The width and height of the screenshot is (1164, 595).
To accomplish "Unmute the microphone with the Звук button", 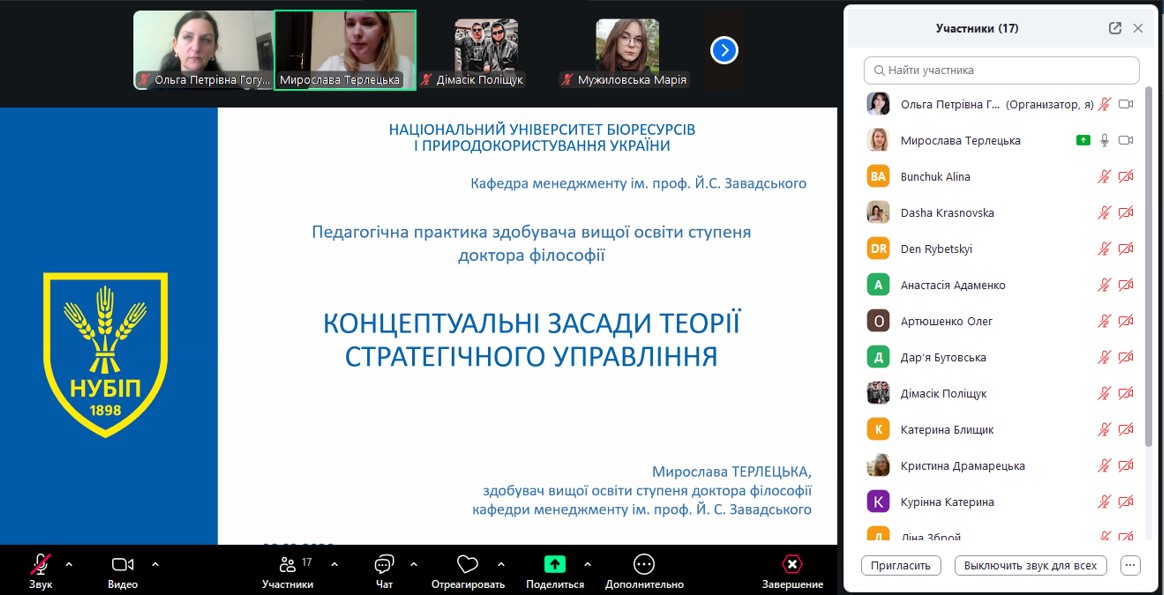I will tap(41, 571).
